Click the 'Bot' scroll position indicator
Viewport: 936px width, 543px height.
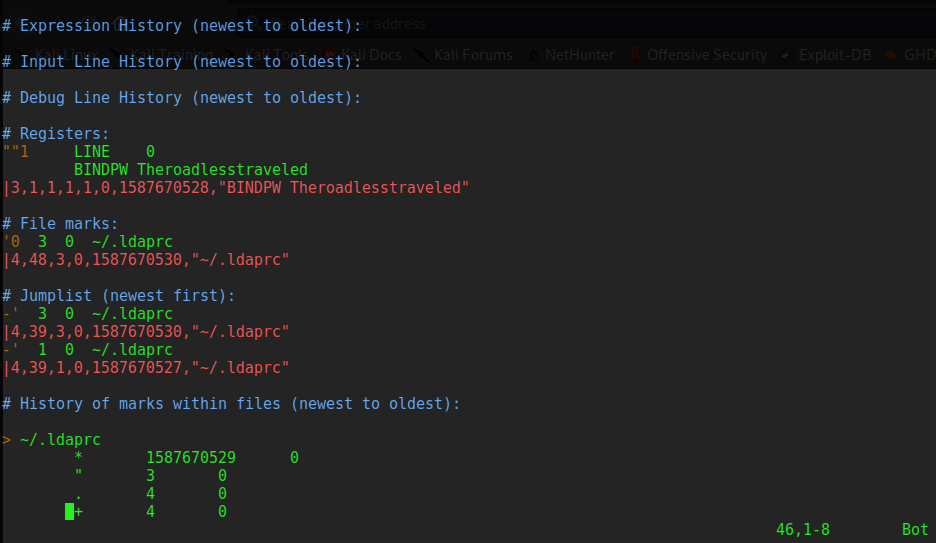[914, 530]
